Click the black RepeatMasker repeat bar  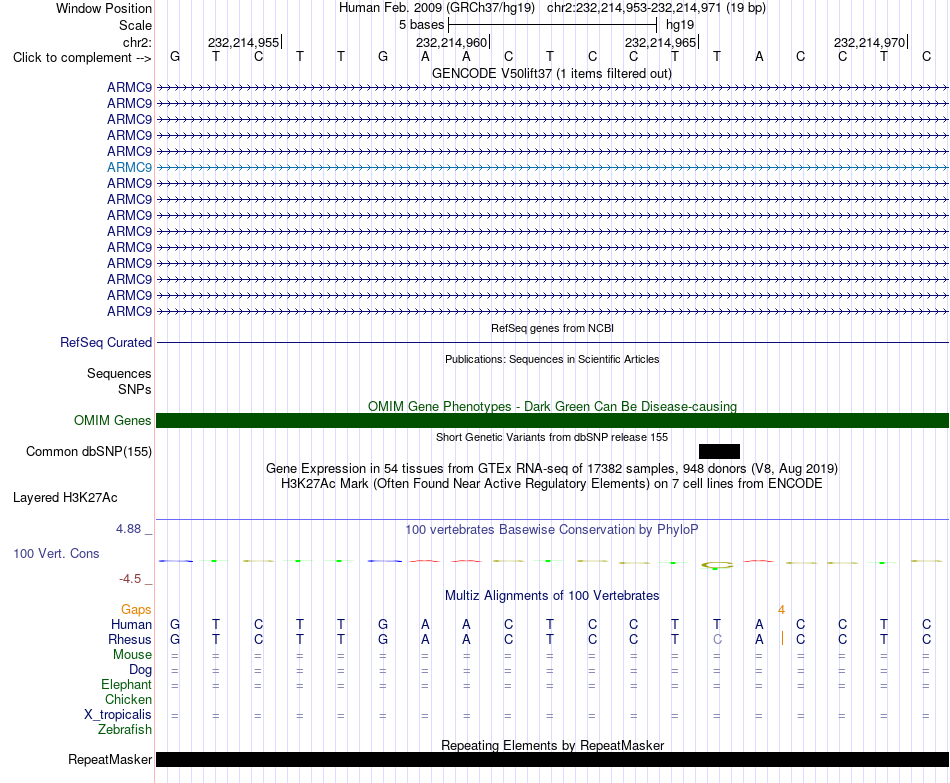tap(552, 759)
